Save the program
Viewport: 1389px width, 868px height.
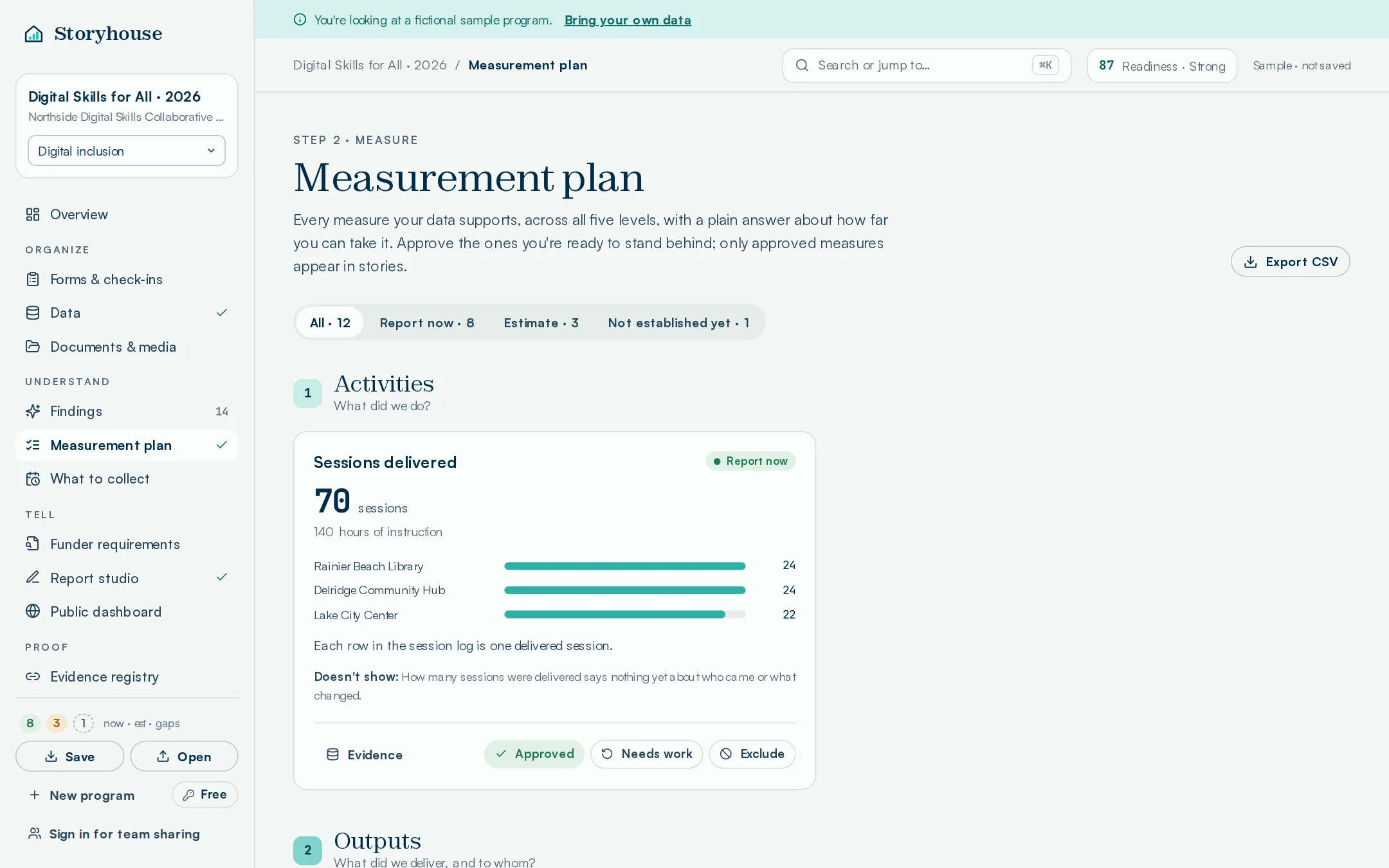click(69, 757)
